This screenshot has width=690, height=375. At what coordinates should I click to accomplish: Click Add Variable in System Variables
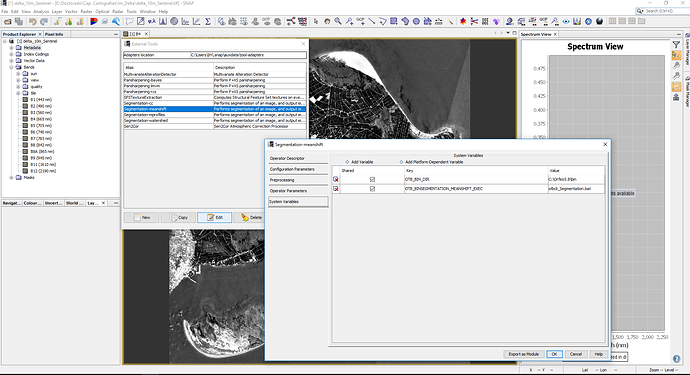(x=359, y=162)
